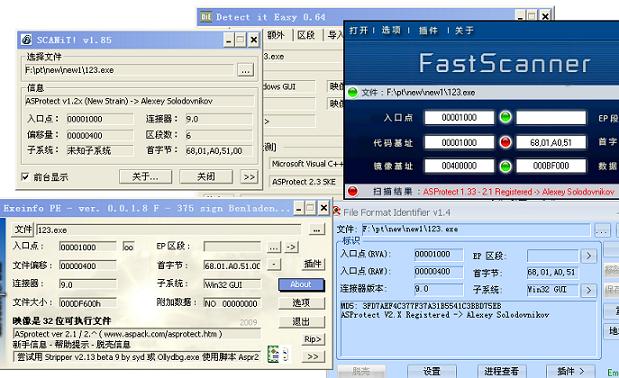
Task: Click the Exeinfo PE file name field 123.exe
Action: pyautogui.click(x=168, y=230)
